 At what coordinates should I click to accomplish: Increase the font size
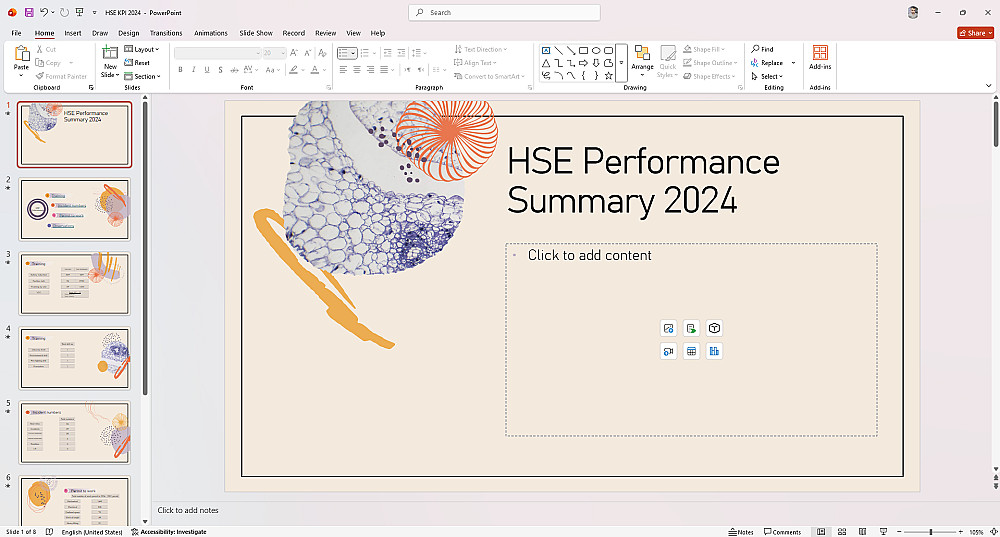coord(294,53)
